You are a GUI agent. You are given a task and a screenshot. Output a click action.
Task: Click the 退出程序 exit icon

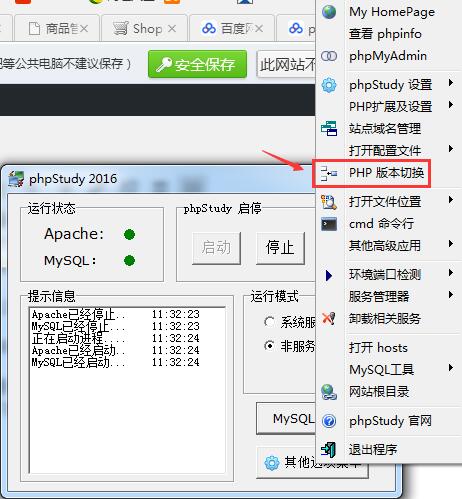(x=329, y=449)
